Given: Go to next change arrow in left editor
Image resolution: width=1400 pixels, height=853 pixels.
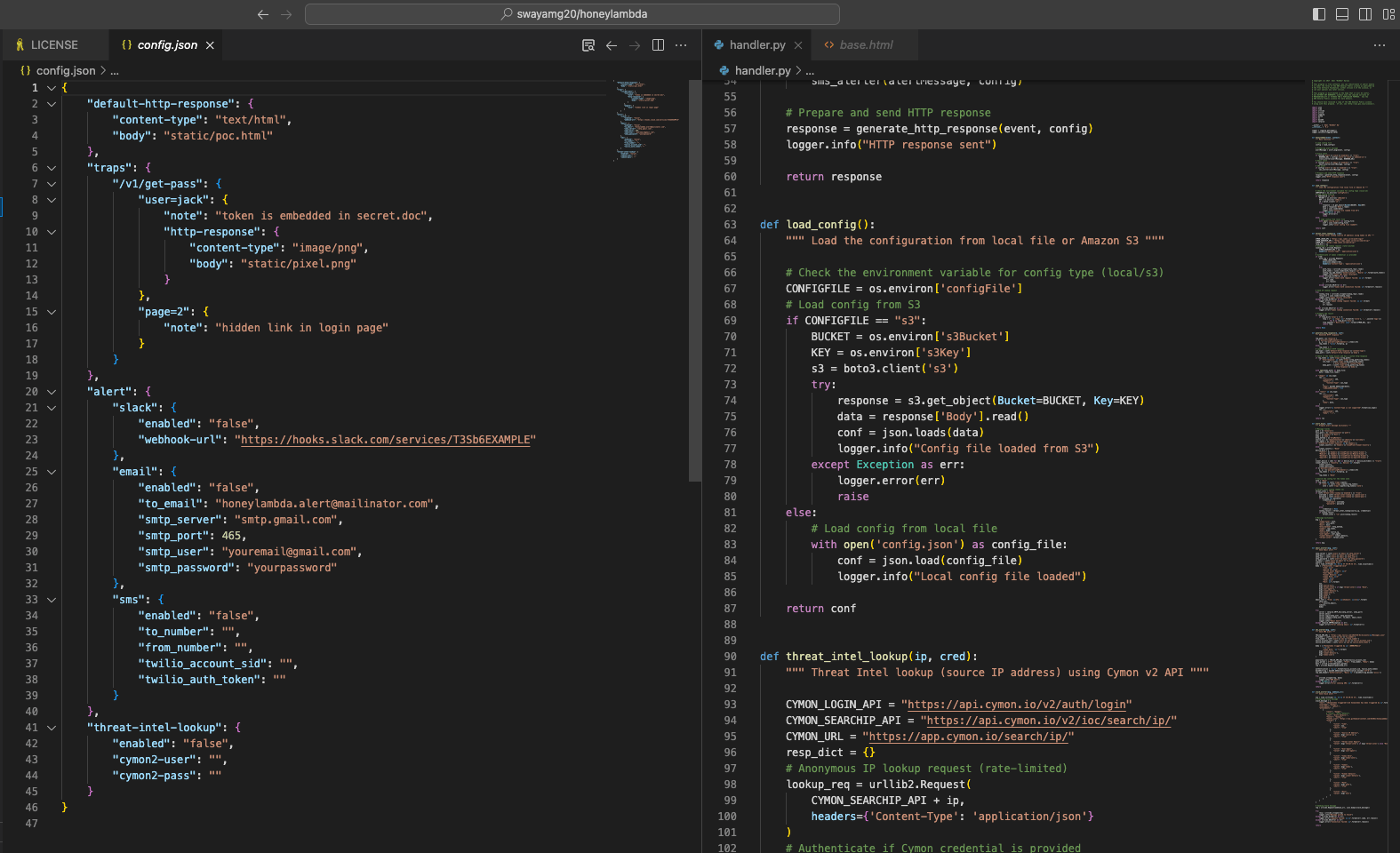Looking at the screenshot, I should coord(635,45).
